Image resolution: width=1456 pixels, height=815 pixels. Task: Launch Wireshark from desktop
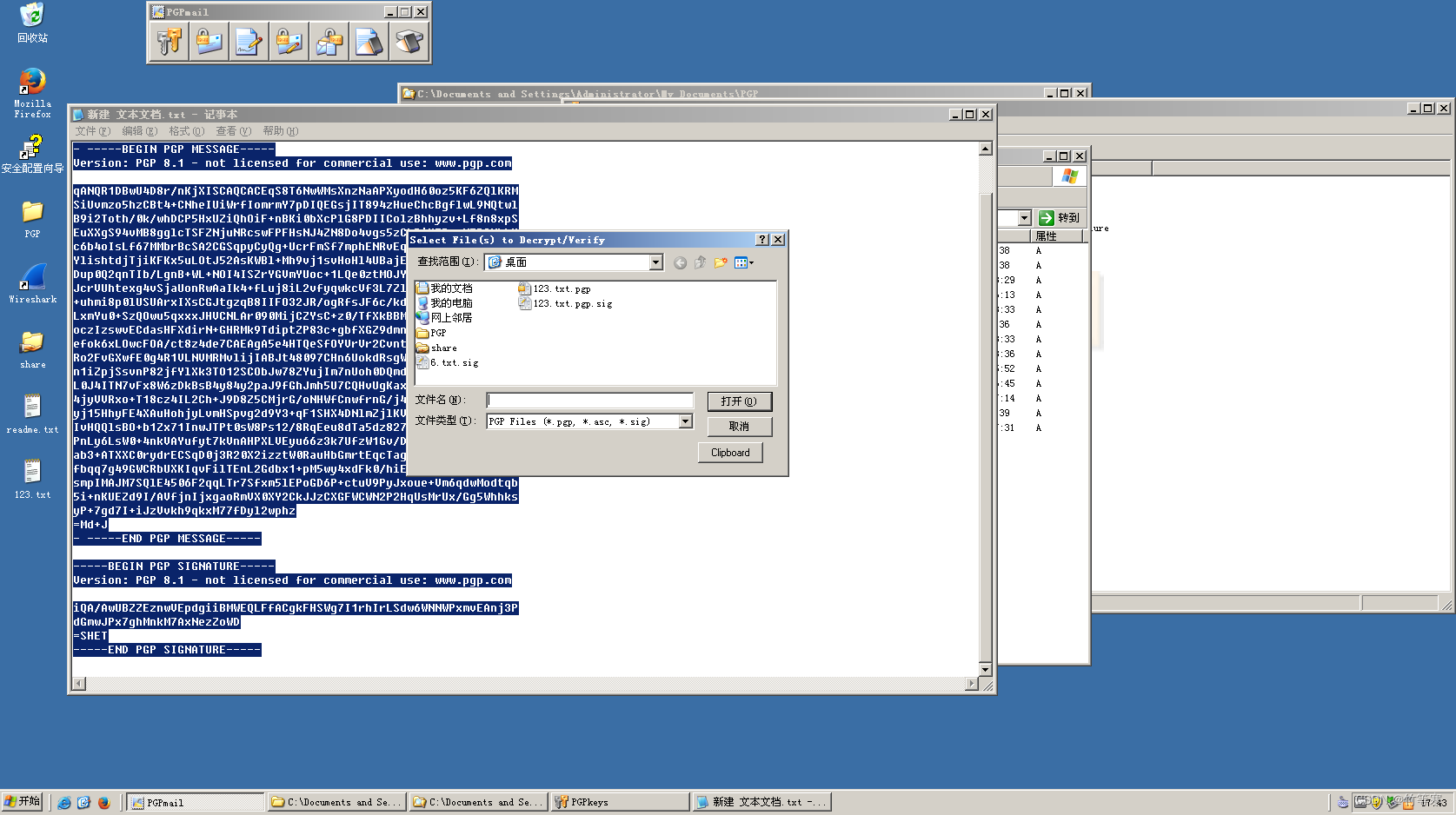[32, 284]
